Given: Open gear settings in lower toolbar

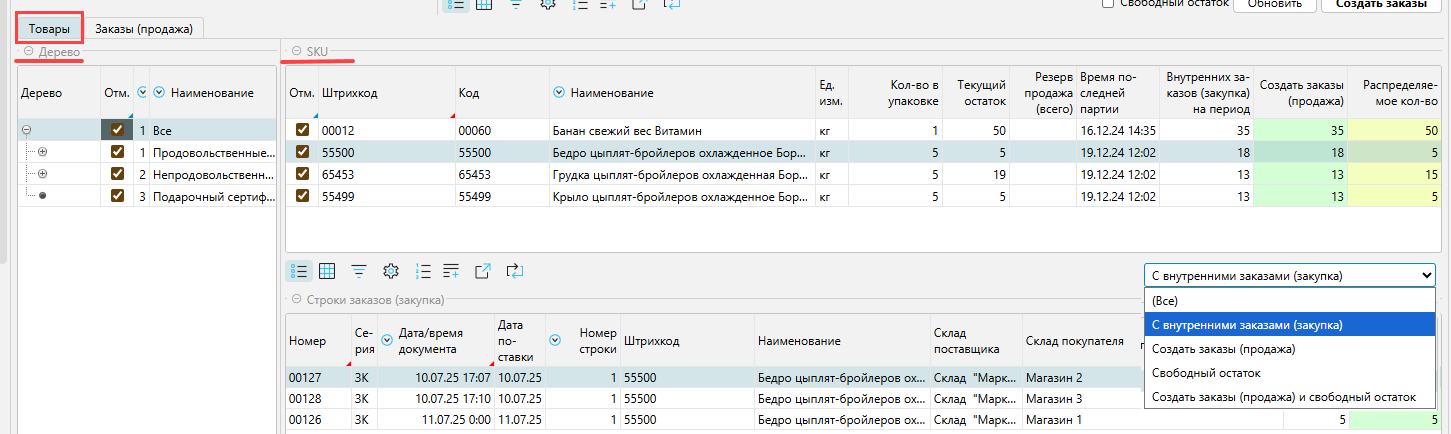Looking at the screenshot, I should [x=391, y=271].
